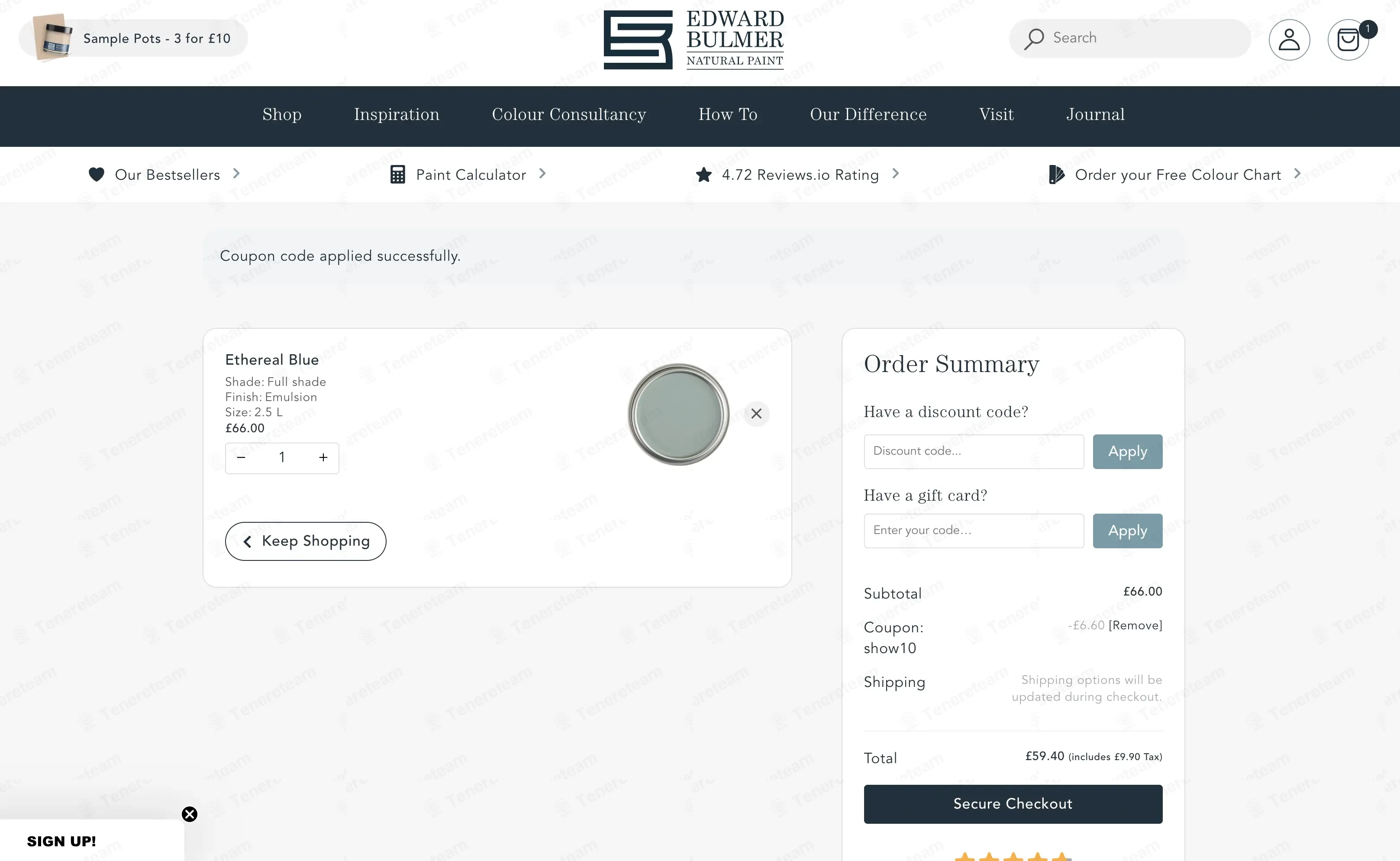The height and width of the screenshot is (861, 1400).
Task: Click the heart icon beside Our Bestsellers
Action: coord(96,174)
